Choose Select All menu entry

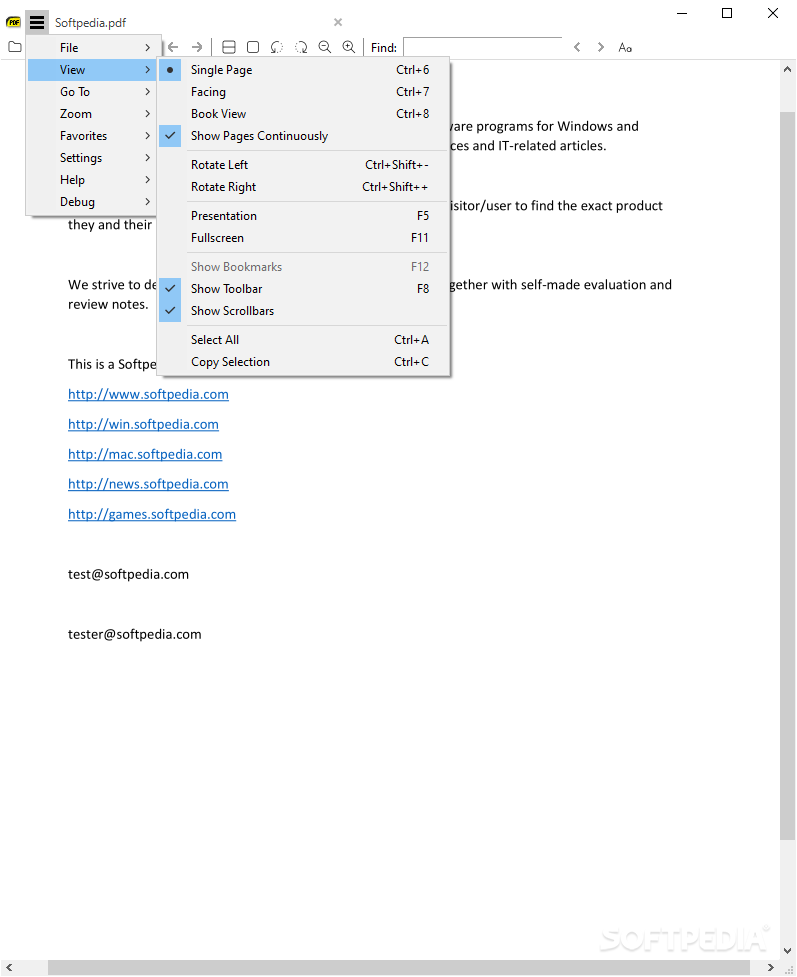click(x=303, y=340)
